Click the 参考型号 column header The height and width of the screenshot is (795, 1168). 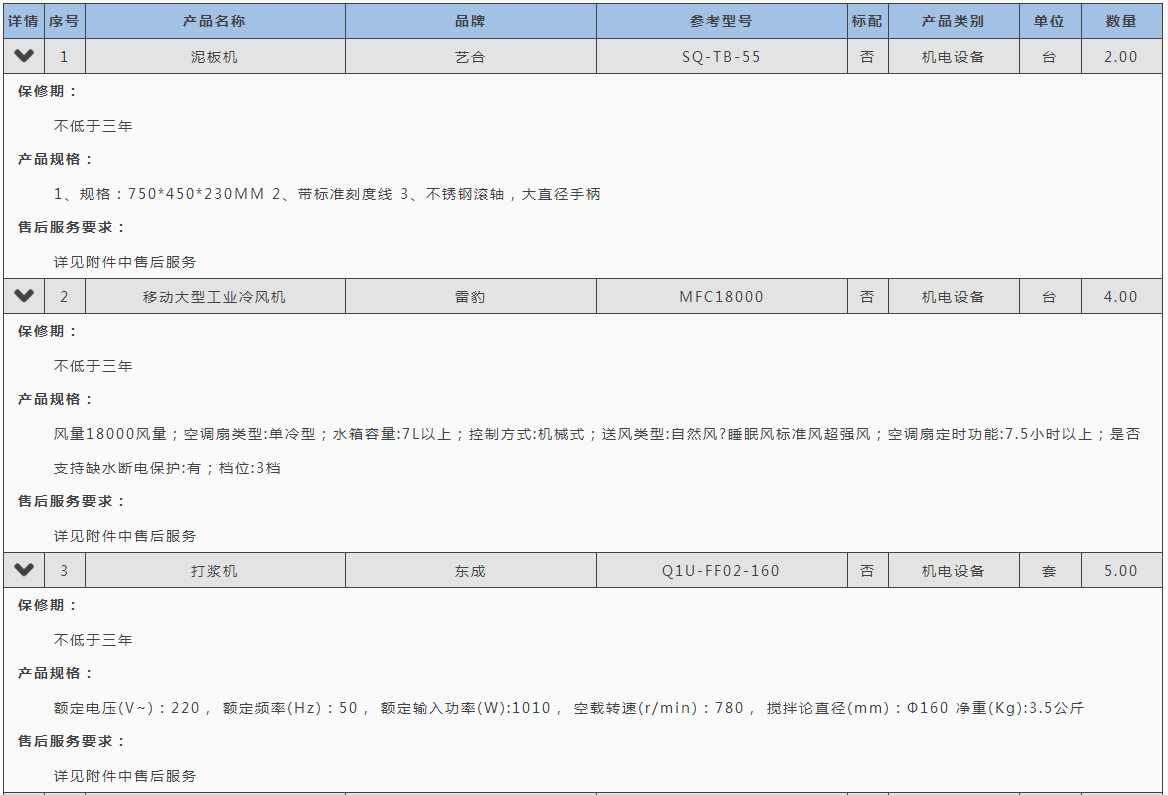(x=721, y=21)
